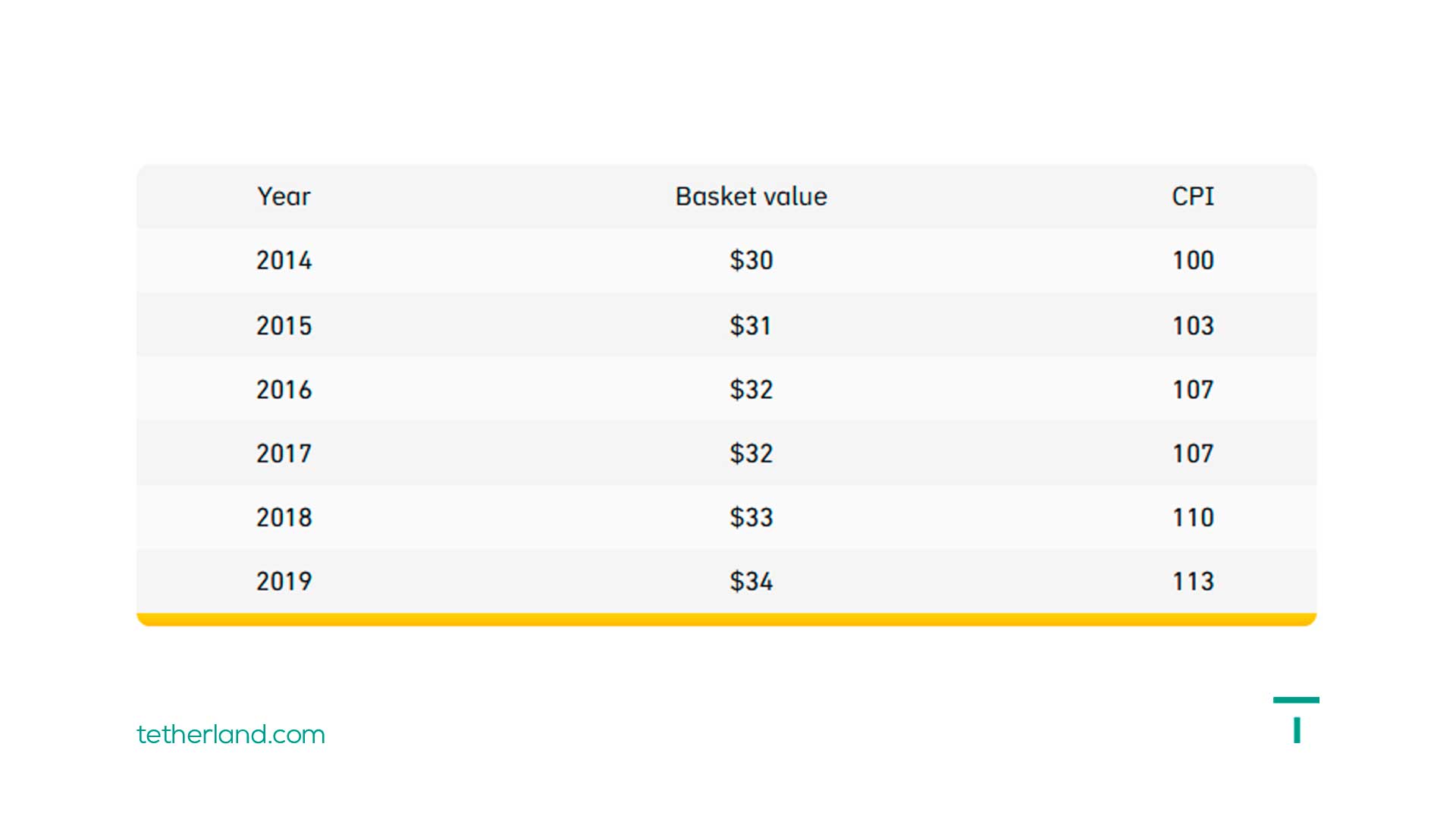Click the 2016 year cell
The image size is (1456, 819).
pos(284,390)
